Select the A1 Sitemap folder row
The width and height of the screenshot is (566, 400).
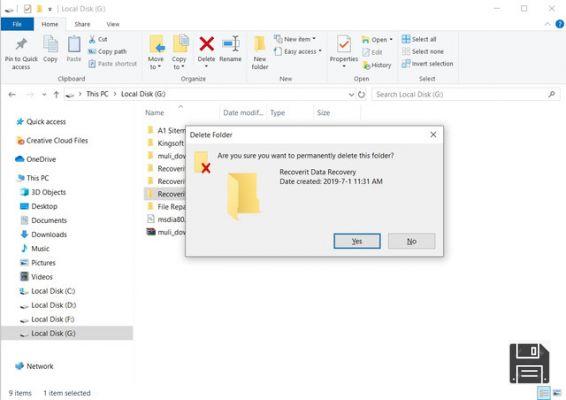pyautogui.click(x=165, y=131)
